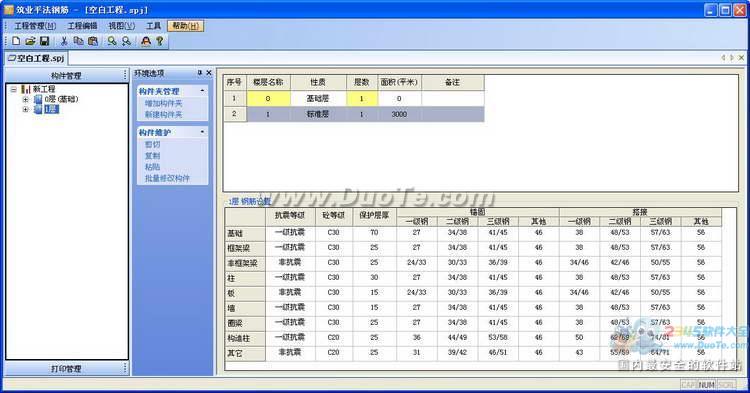Open 构件管理 panel options grip

point(125,75)
